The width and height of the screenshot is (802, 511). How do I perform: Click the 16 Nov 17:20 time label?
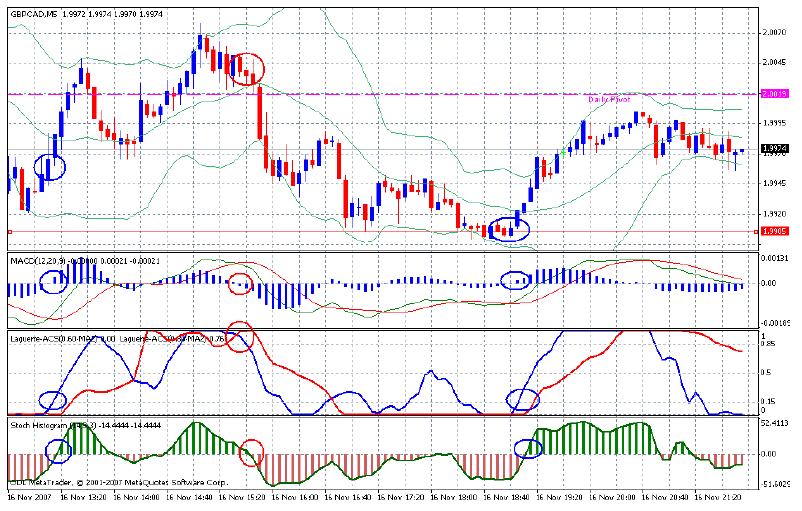pyautogui.click(x=400, y=497)
